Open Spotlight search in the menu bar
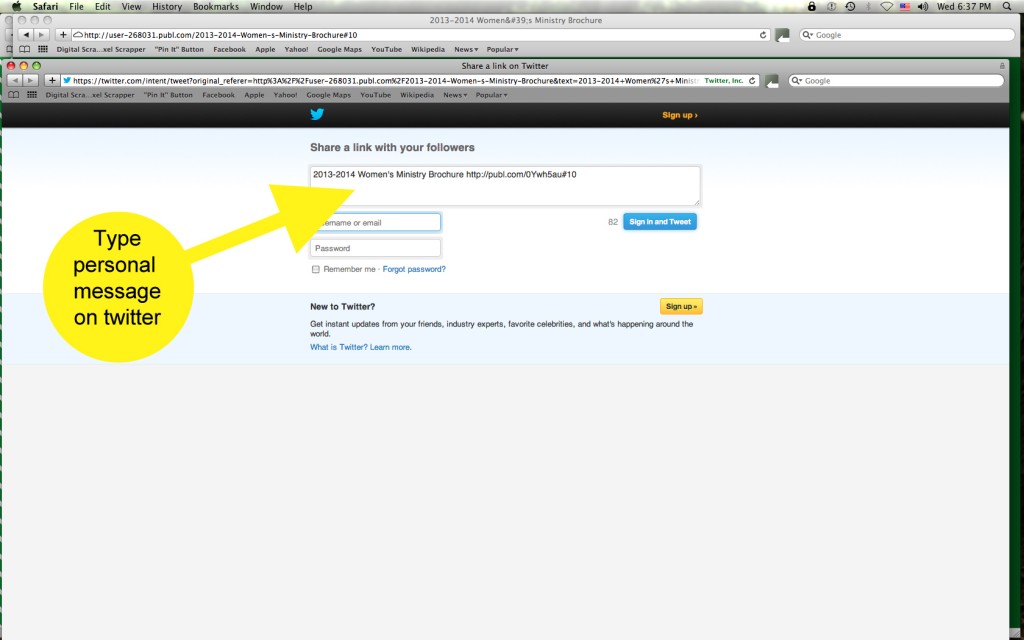Viewport: 1024px width, 640px height. 1007,7
